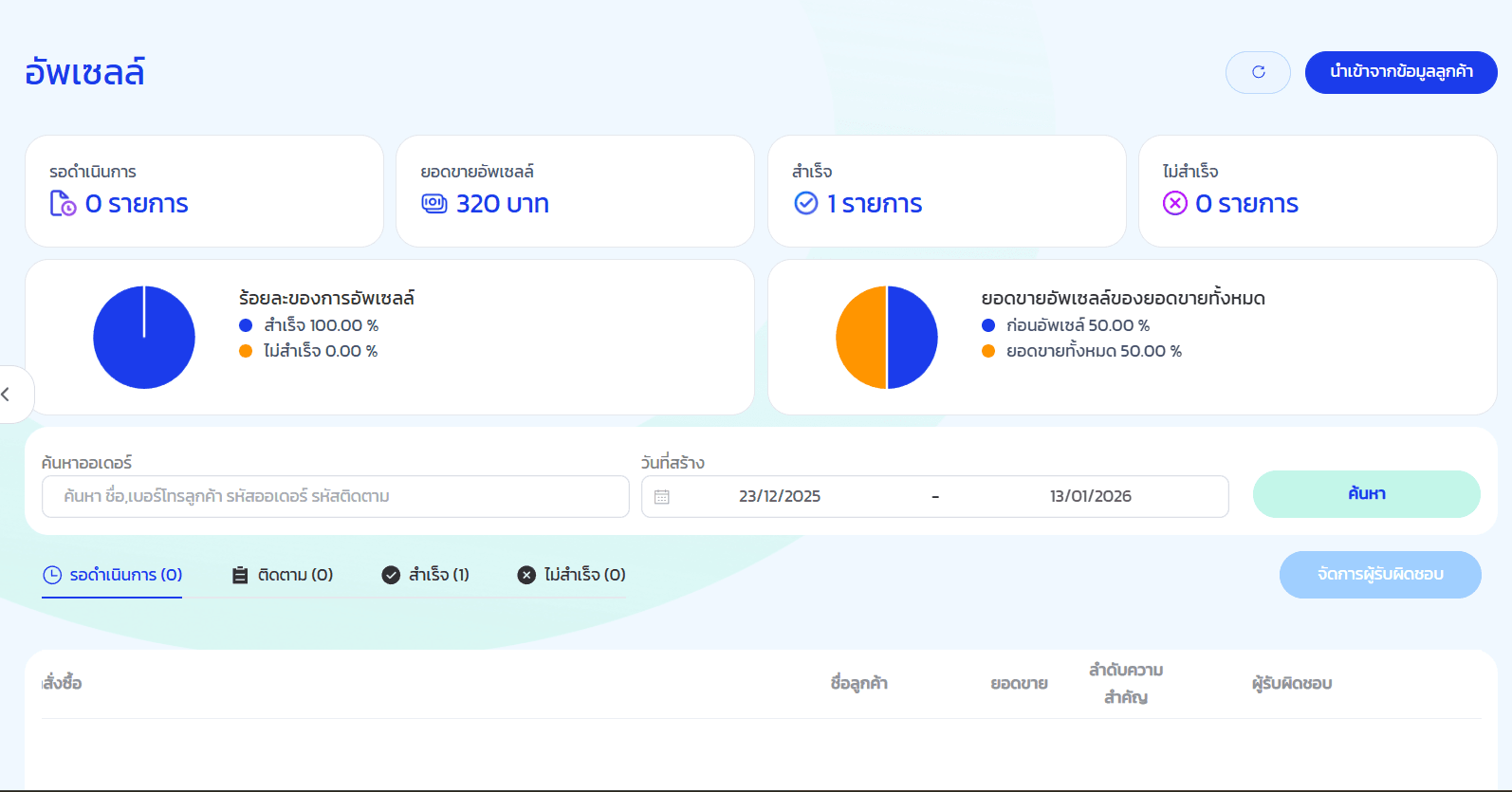Select the ไม่สำเร็จ (0) tab
This screenshot has width=1512, height=792.
pos(571,575)
